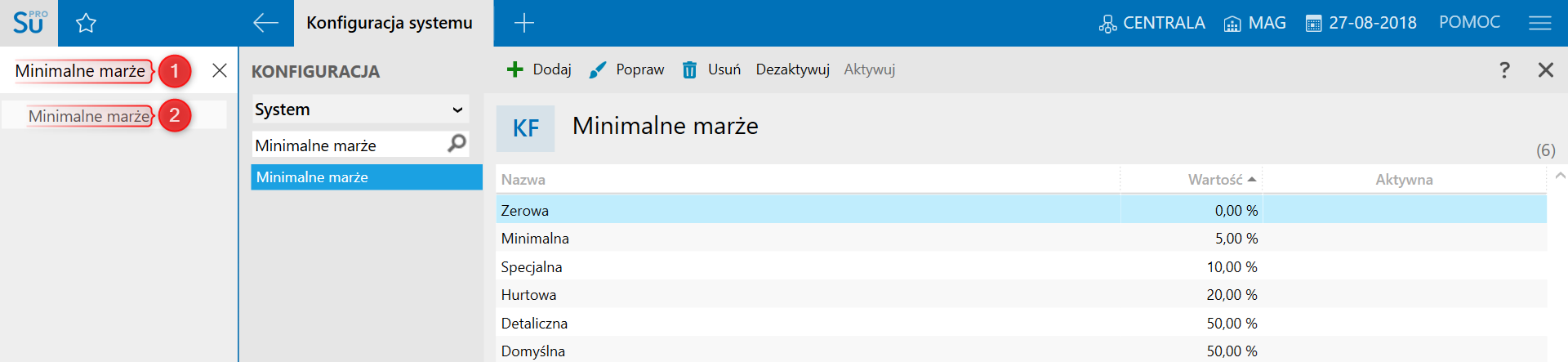This screenshot has height=362, width=1568.
Task: Select the Hurtowa row in the table
Action: click(1021, 295)
